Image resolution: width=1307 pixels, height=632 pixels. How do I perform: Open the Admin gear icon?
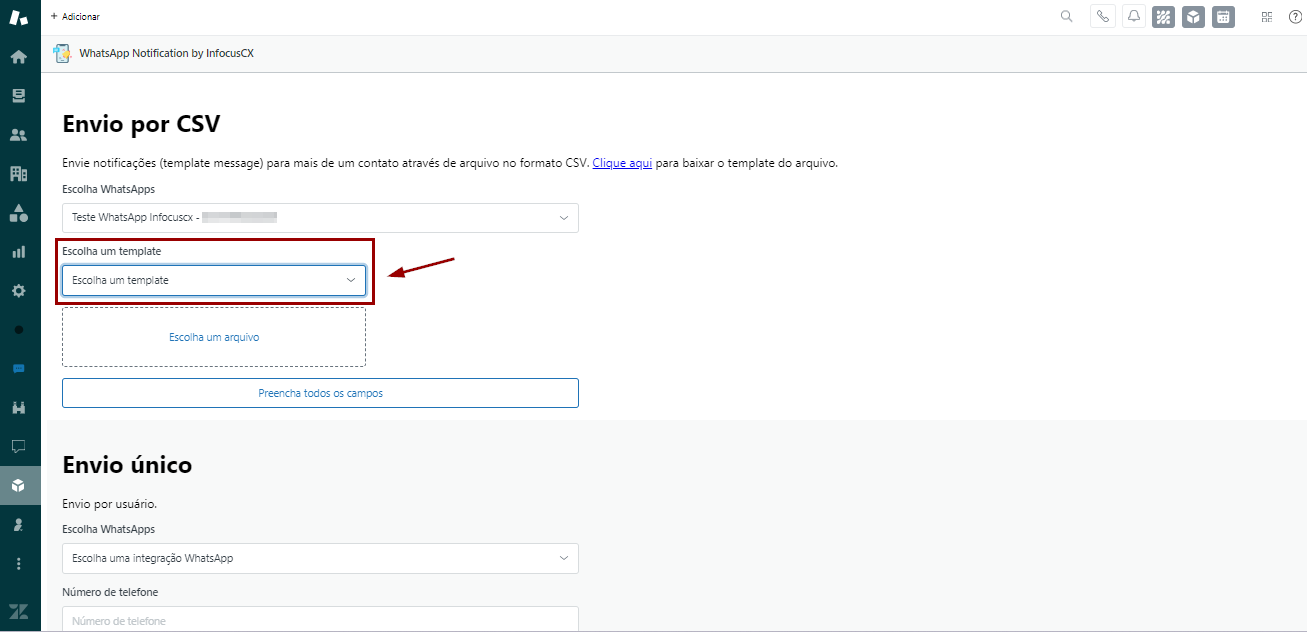pyautogui.click(x=18, y=291)
